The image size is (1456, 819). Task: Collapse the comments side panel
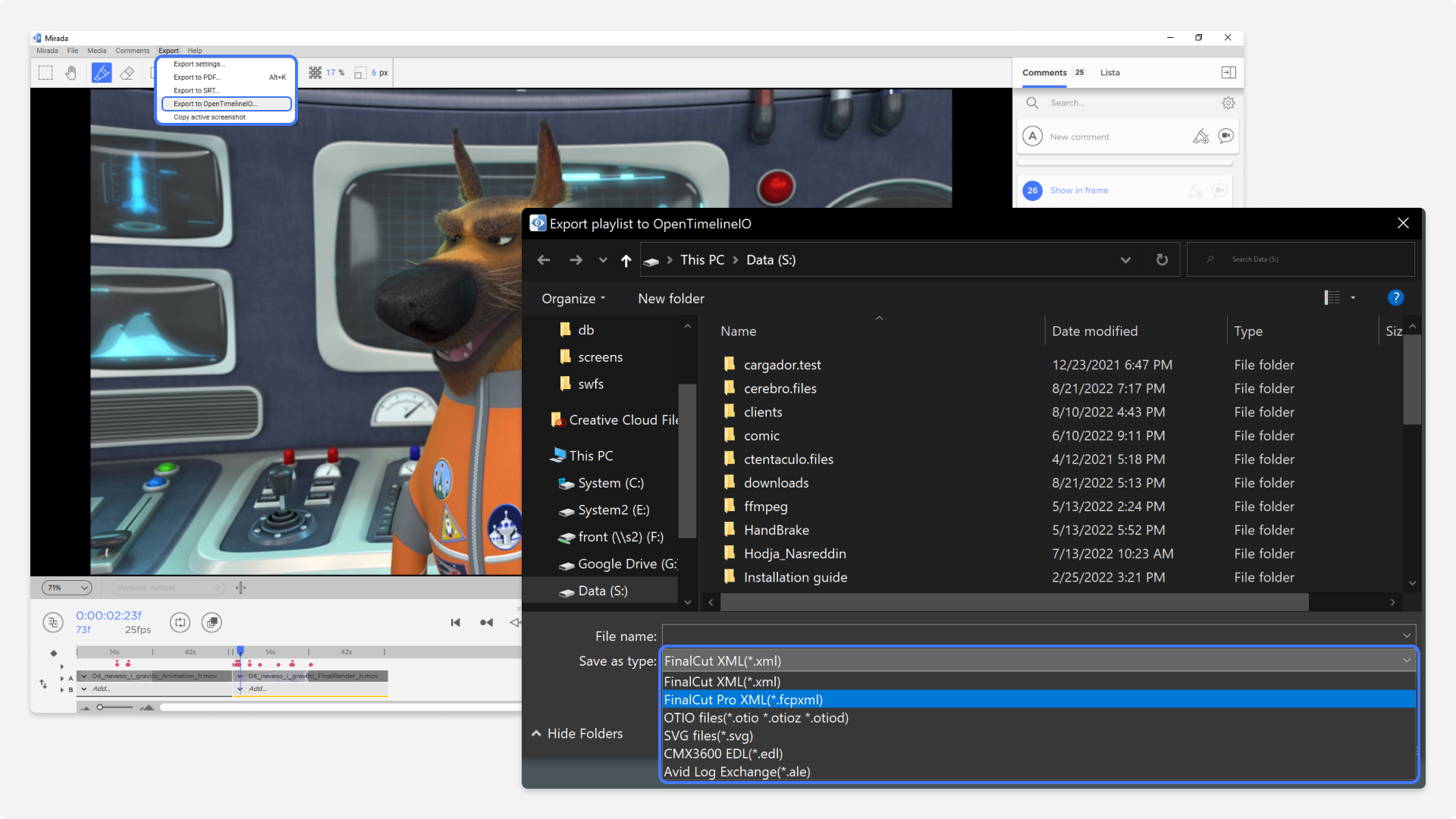(x=1228, y=72)
